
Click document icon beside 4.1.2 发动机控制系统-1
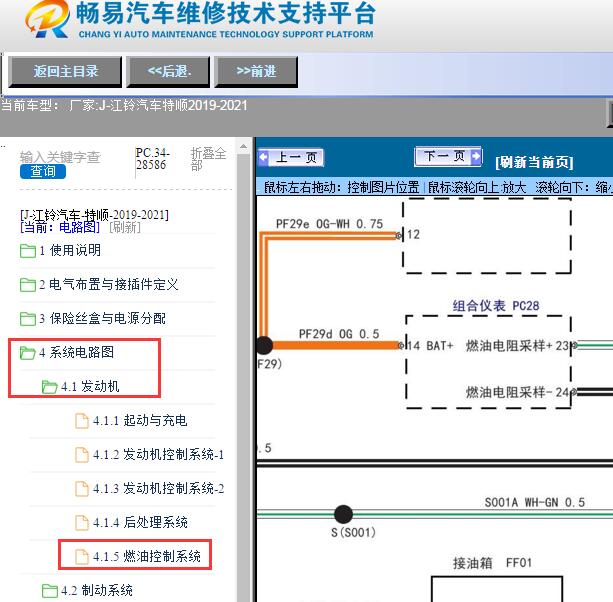(82, 455)
